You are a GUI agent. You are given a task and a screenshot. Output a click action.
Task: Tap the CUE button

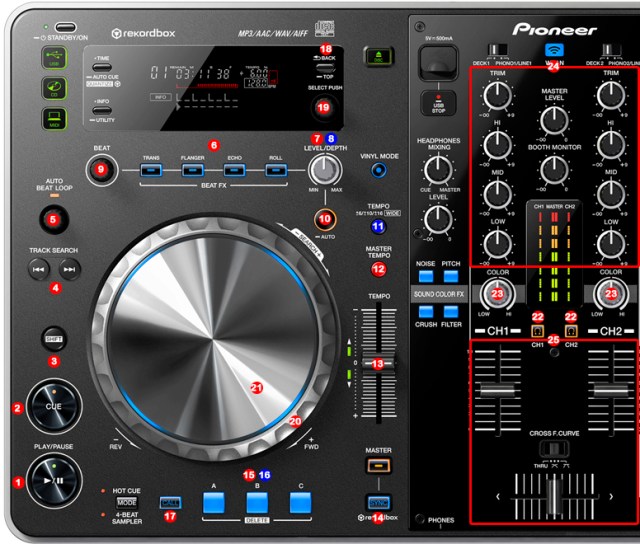[x=54, y=406]
